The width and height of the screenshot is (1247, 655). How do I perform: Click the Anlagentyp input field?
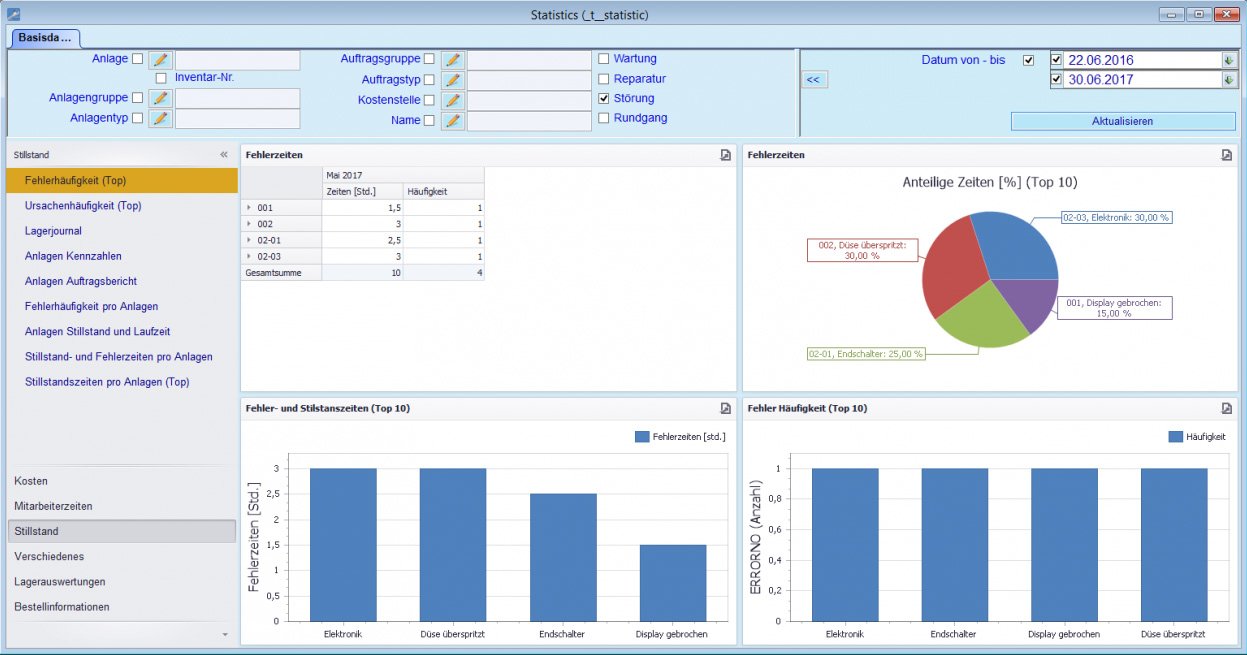pyautogui.click(x=238, y=119)
